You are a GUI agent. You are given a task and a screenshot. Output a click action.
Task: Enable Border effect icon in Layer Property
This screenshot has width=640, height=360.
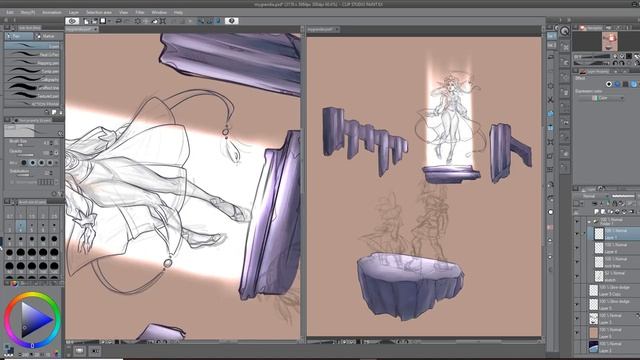tap(609, 84)
